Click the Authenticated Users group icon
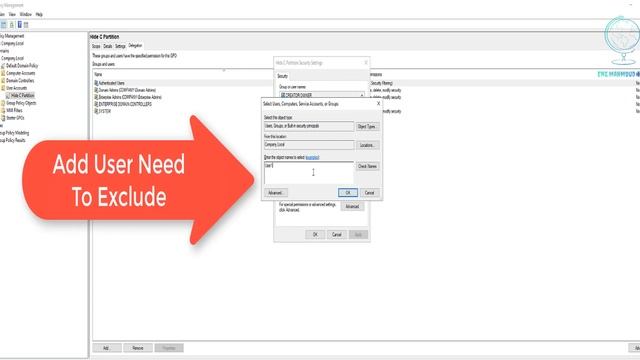This screenshot has width=640, height=360. click(96, 83)
